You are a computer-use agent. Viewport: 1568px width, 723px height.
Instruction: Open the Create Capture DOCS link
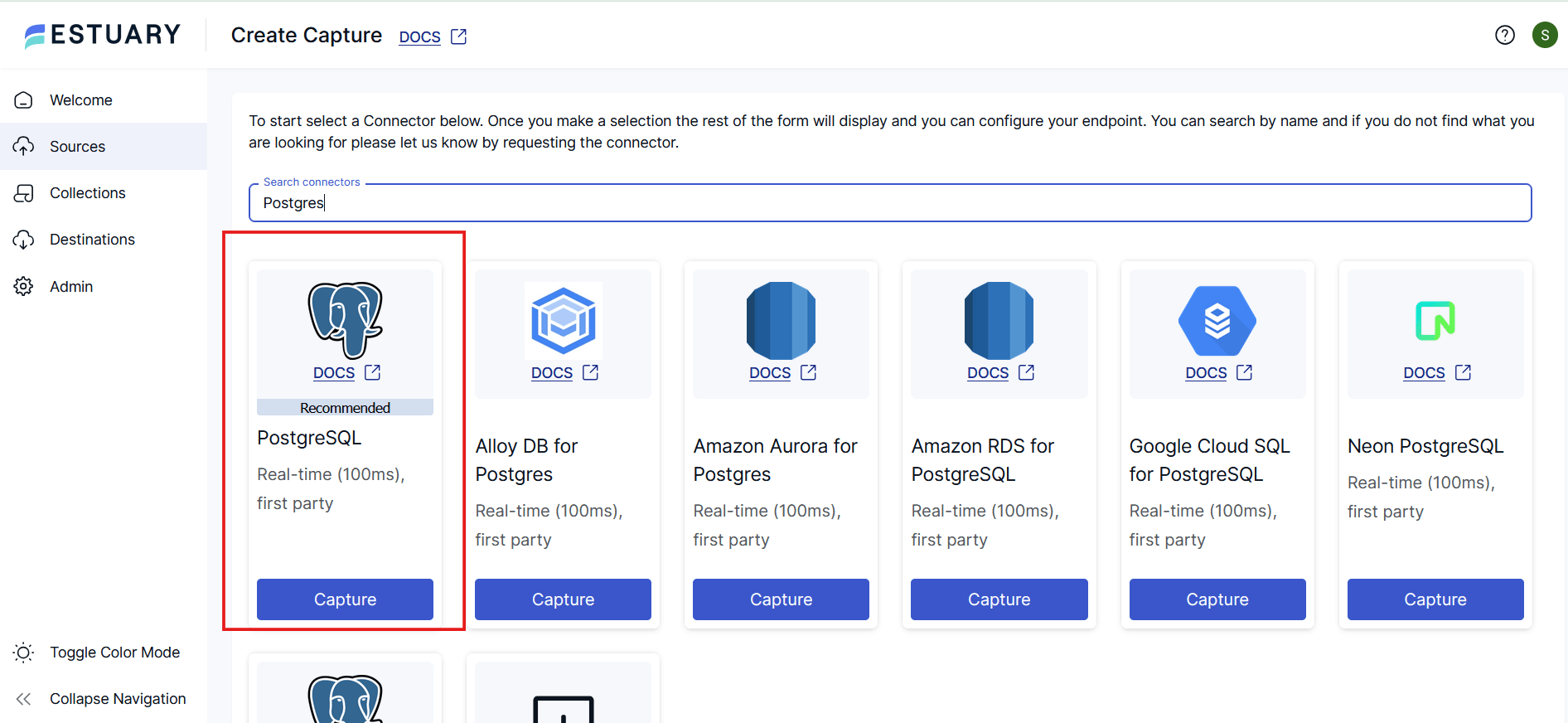420,36
